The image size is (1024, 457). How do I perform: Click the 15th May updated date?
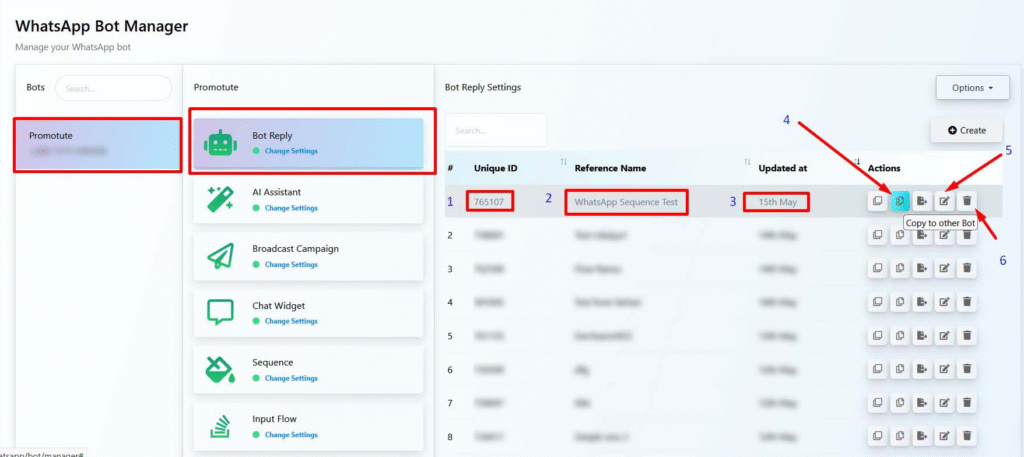777,202
